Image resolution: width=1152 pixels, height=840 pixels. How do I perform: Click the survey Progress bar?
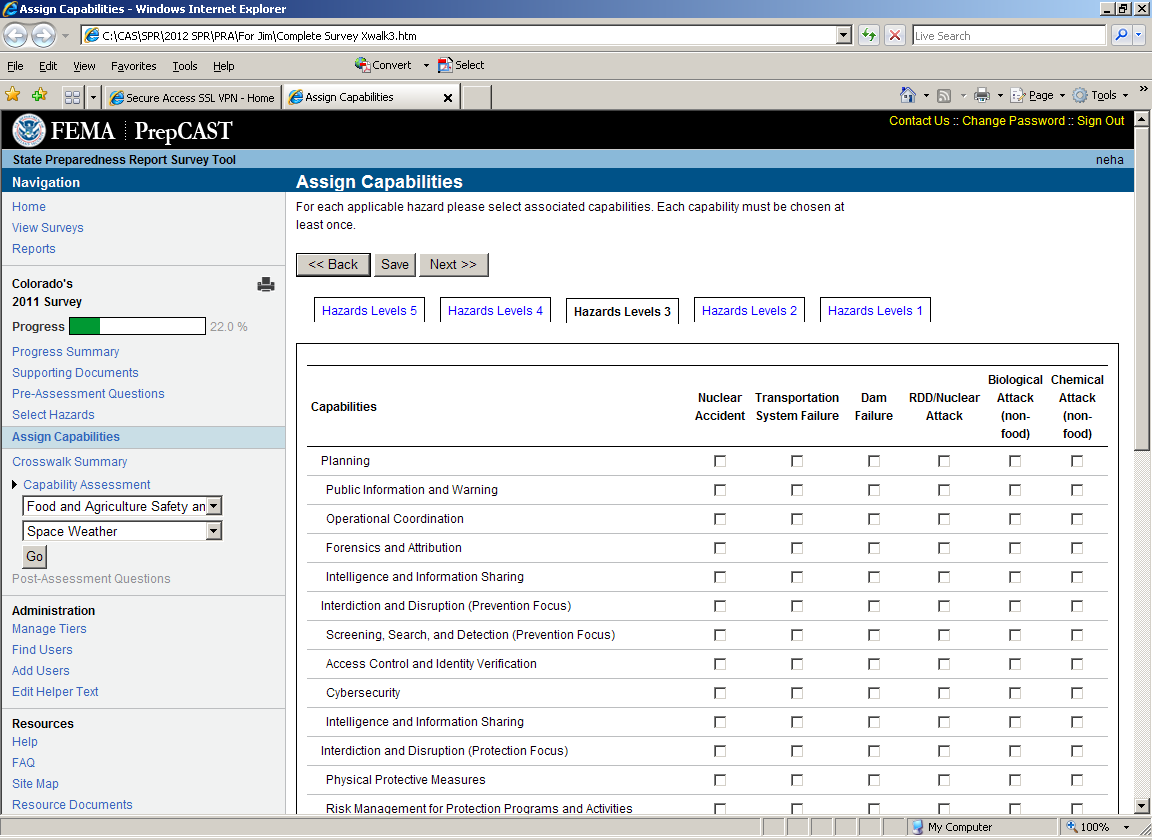[x=137, y=327]
